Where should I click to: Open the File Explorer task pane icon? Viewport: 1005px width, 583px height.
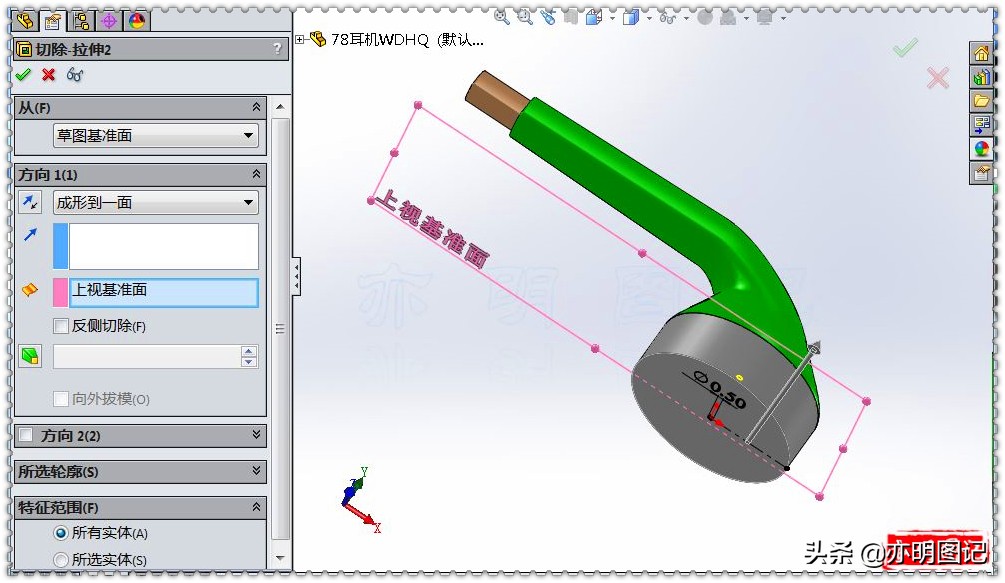click(x=983, y=100)
